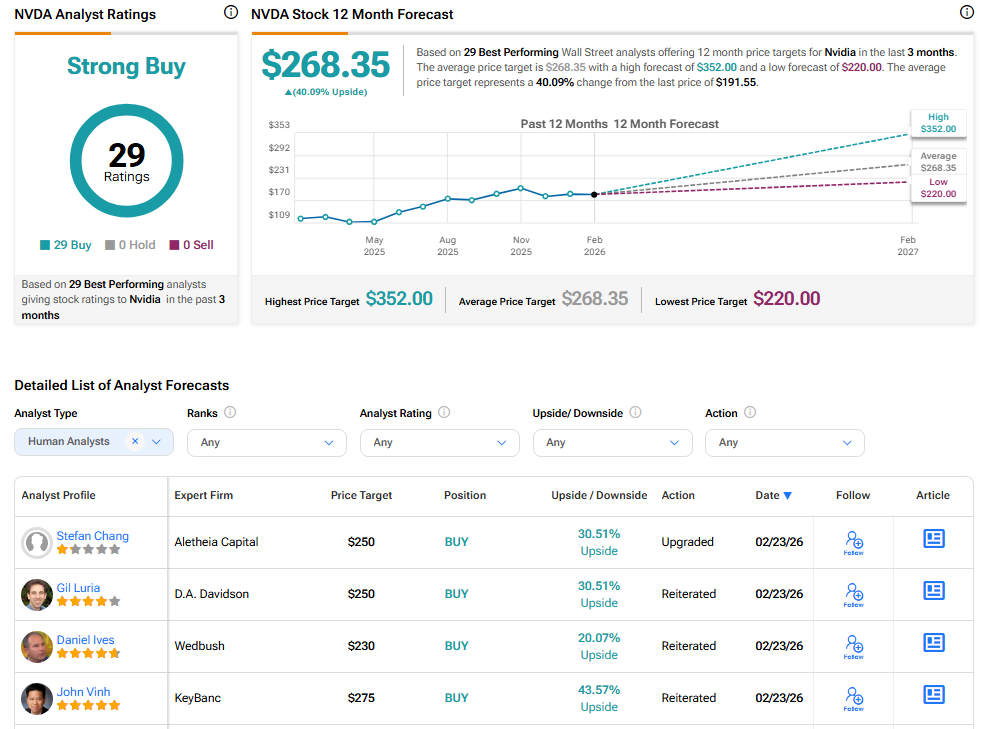The height and width of the screenshot is (729, 982).
Task: Click info icon beside 12 Month Forecast
Action: click(966, 13)
